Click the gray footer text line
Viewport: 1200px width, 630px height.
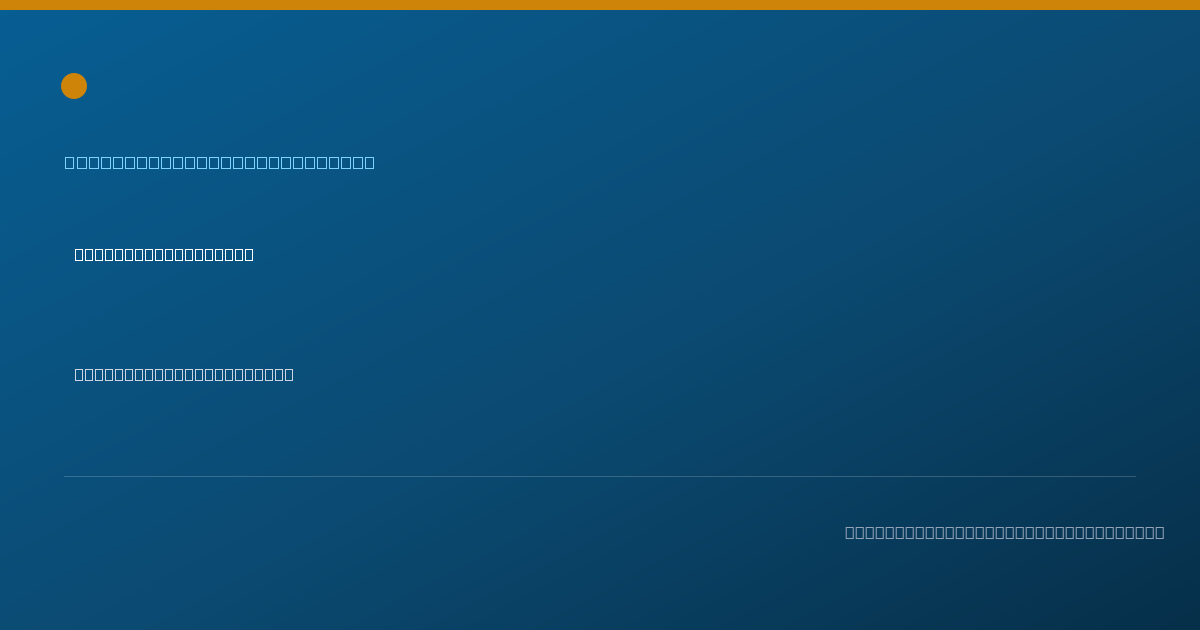[x=1005, y=532]
